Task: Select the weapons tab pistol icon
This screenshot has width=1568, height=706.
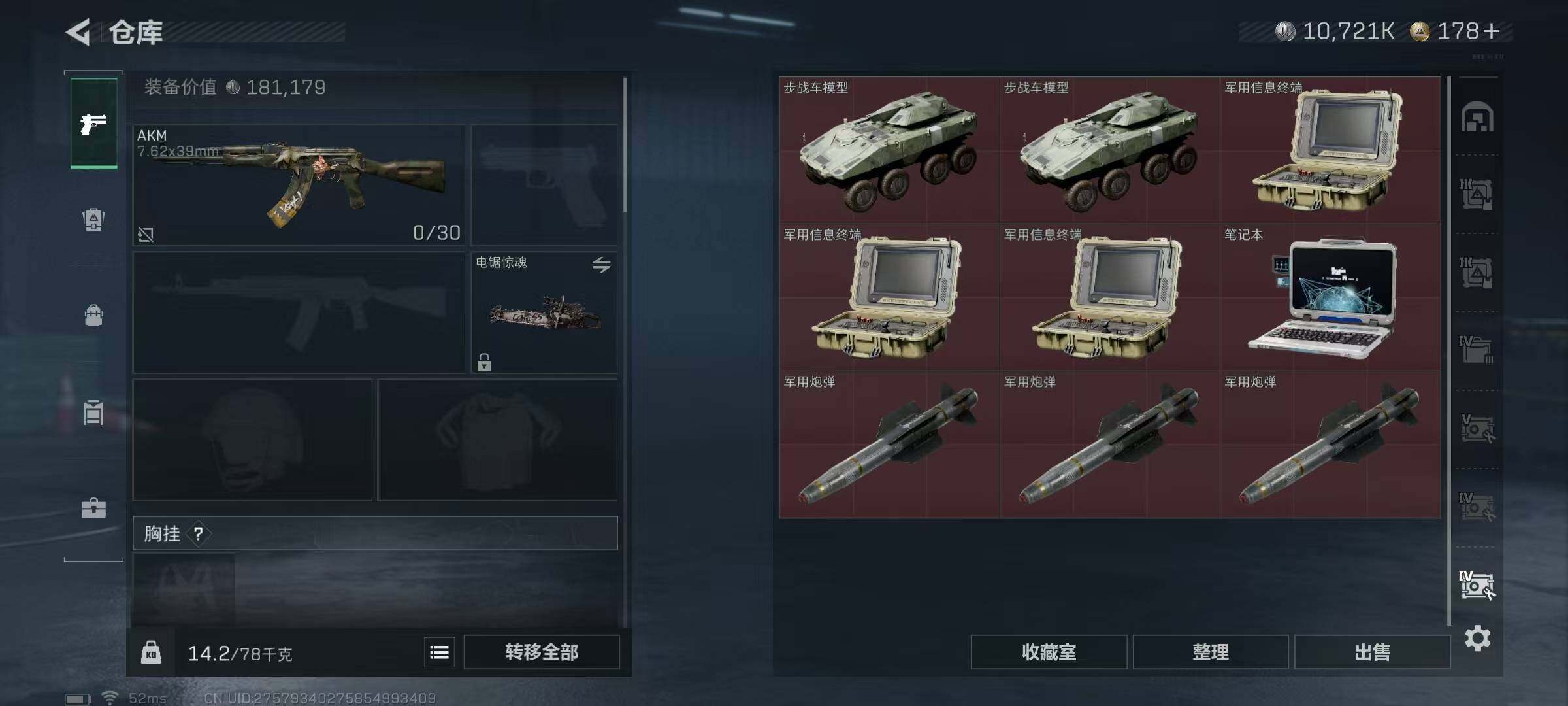Action: pyautogui.click(x=93, y=124)
